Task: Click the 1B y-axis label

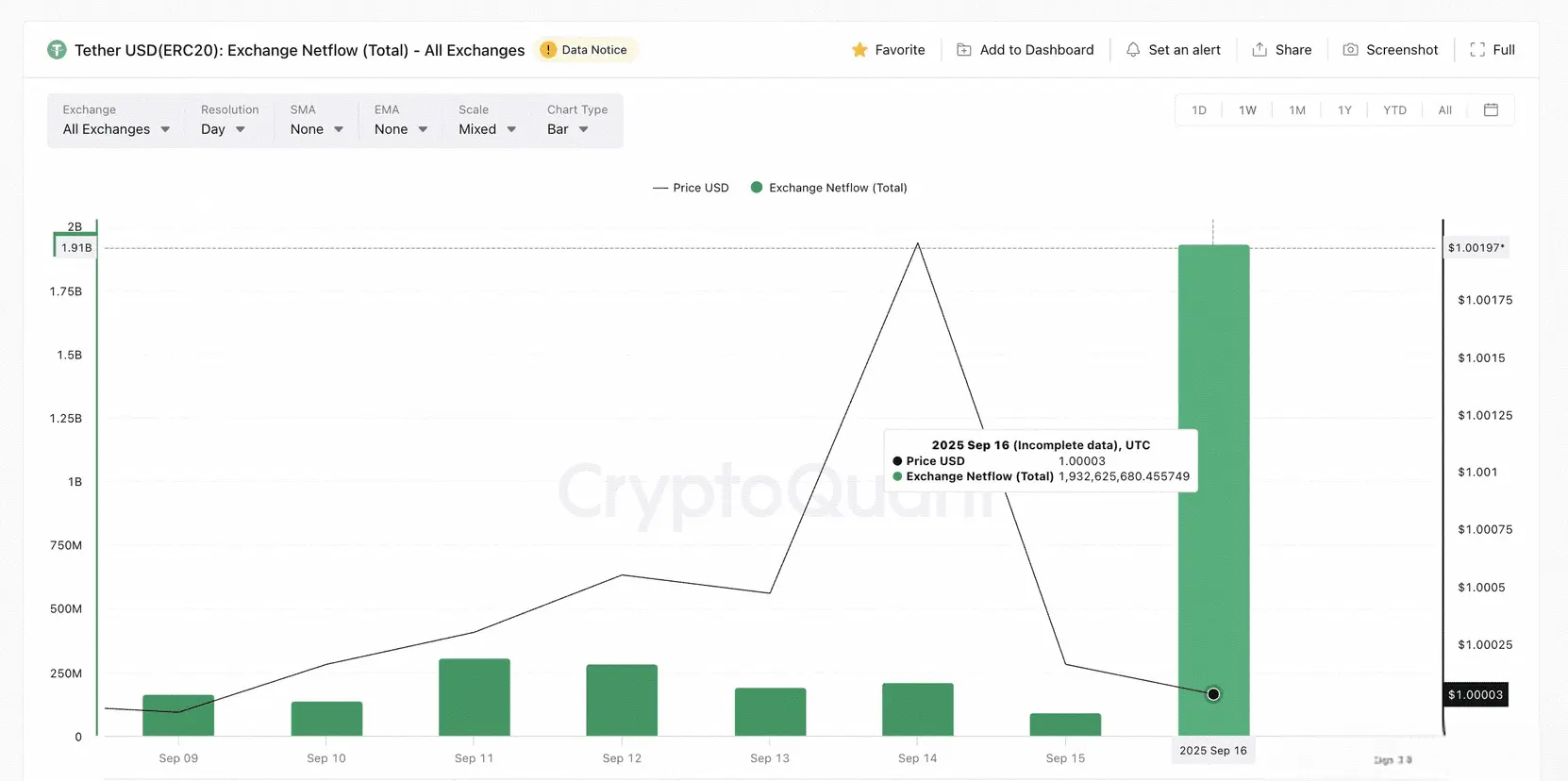Action: click(x=75, y=482)
